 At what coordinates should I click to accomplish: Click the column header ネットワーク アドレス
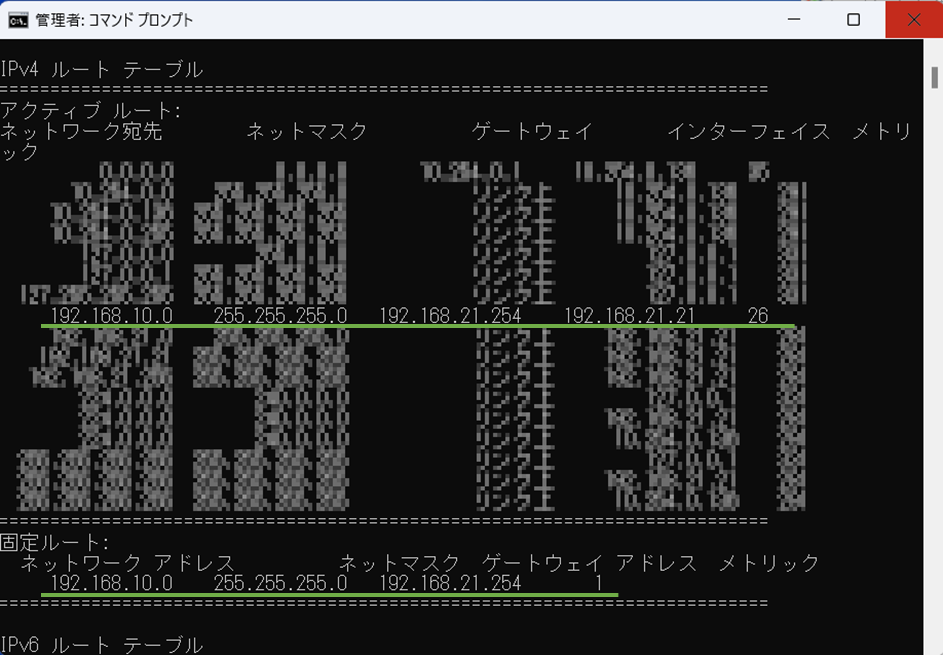coord(127,563)
